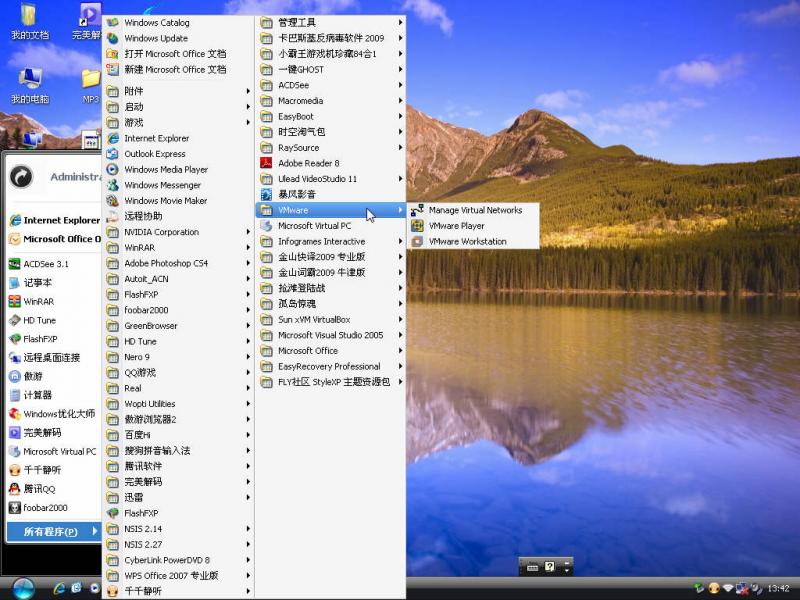Open 计算器 from Start menu
Image resolution: width=800 pixels, height=600 pixels.
point(55,395)
